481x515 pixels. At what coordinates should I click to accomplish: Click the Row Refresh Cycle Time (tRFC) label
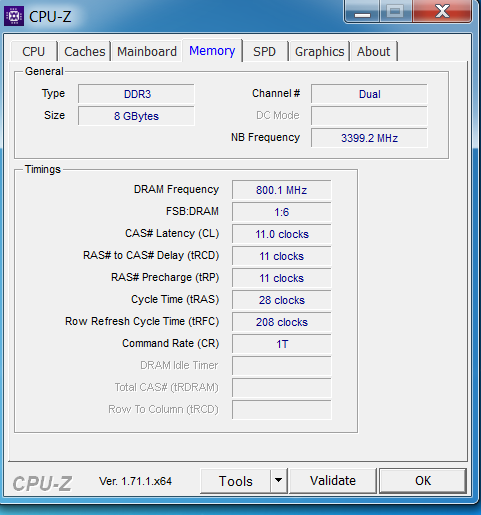[x=142, y=321]
